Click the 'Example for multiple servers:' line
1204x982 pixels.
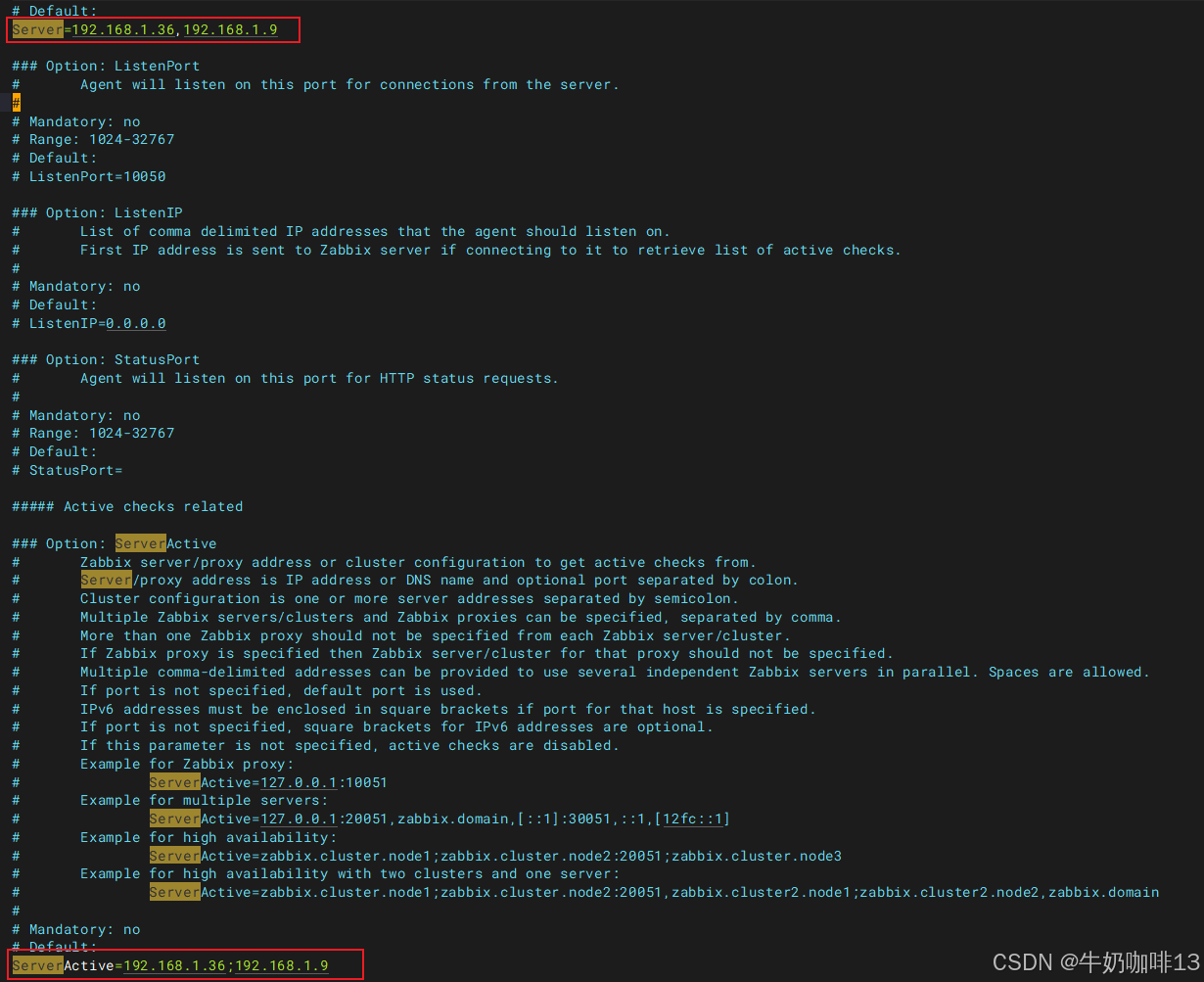pyautogui.click(x=205, y=801)
